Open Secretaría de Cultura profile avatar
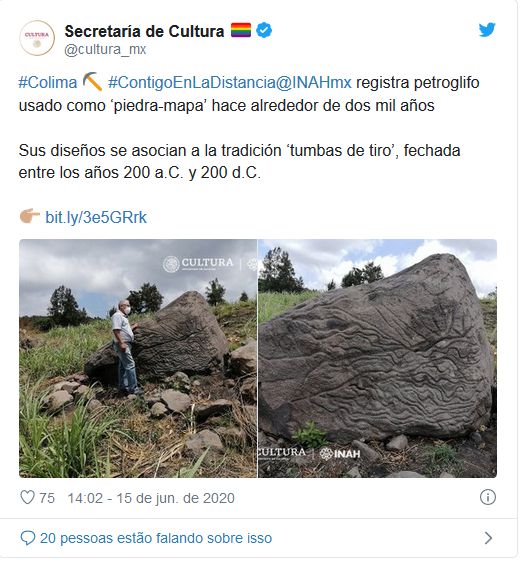The height and width of the screenshot is (562, 524). (x=37, y=38)
